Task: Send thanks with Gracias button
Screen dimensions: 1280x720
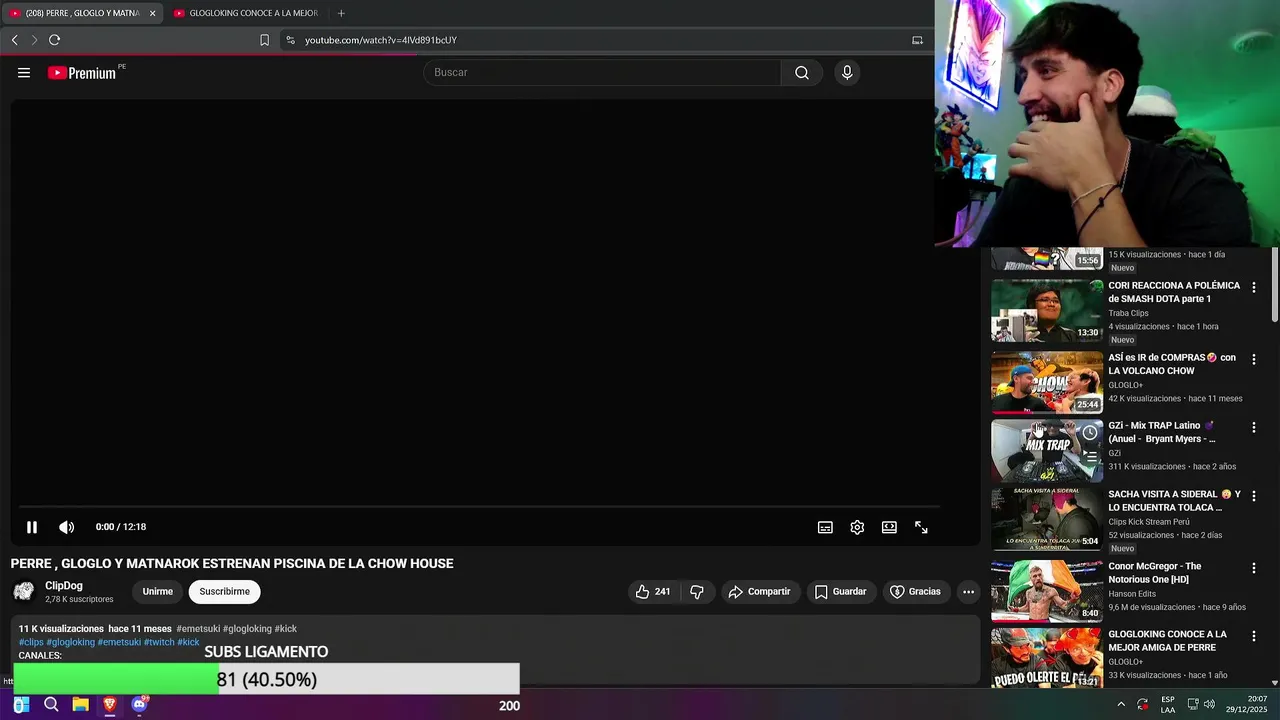Action: tap(915, 592)
